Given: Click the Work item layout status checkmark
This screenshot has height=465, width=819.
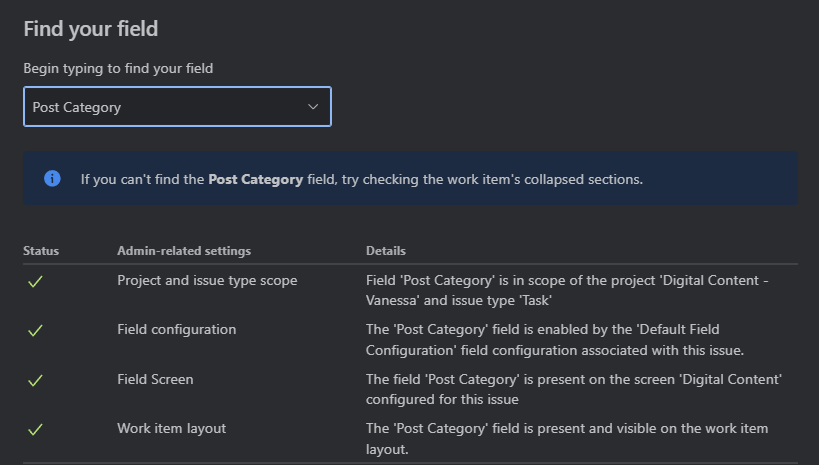Looking at the screenshot, I should pyautogui.click(x=35, y=429).
